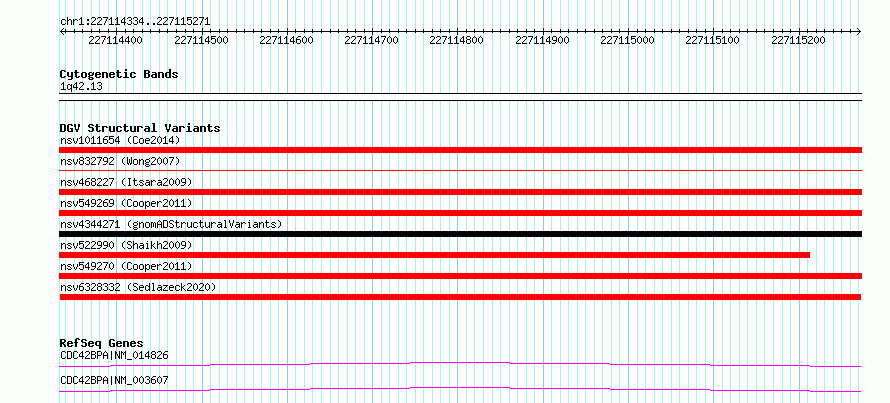
Task: Click the red bar for nsv468227
Action: (460, 192)
